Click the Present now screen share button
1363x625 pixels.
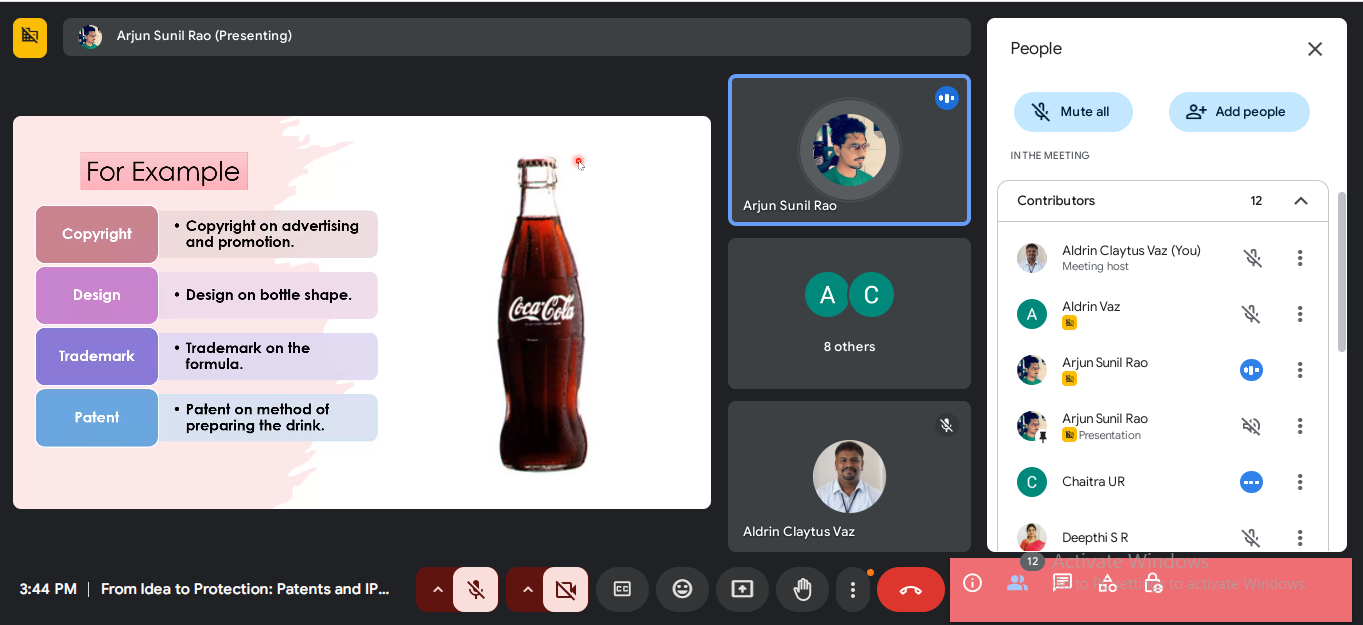click(x=742, y=590)
